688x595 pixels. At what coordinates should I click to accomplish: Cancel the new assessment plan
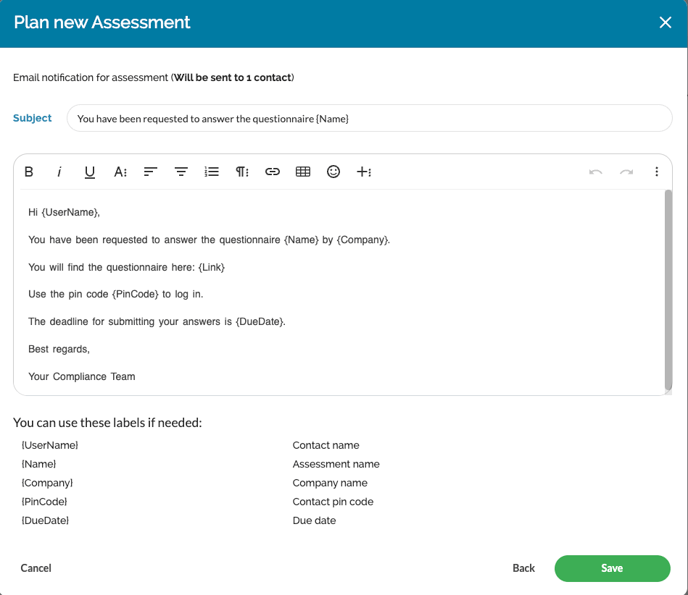[36, 568]
